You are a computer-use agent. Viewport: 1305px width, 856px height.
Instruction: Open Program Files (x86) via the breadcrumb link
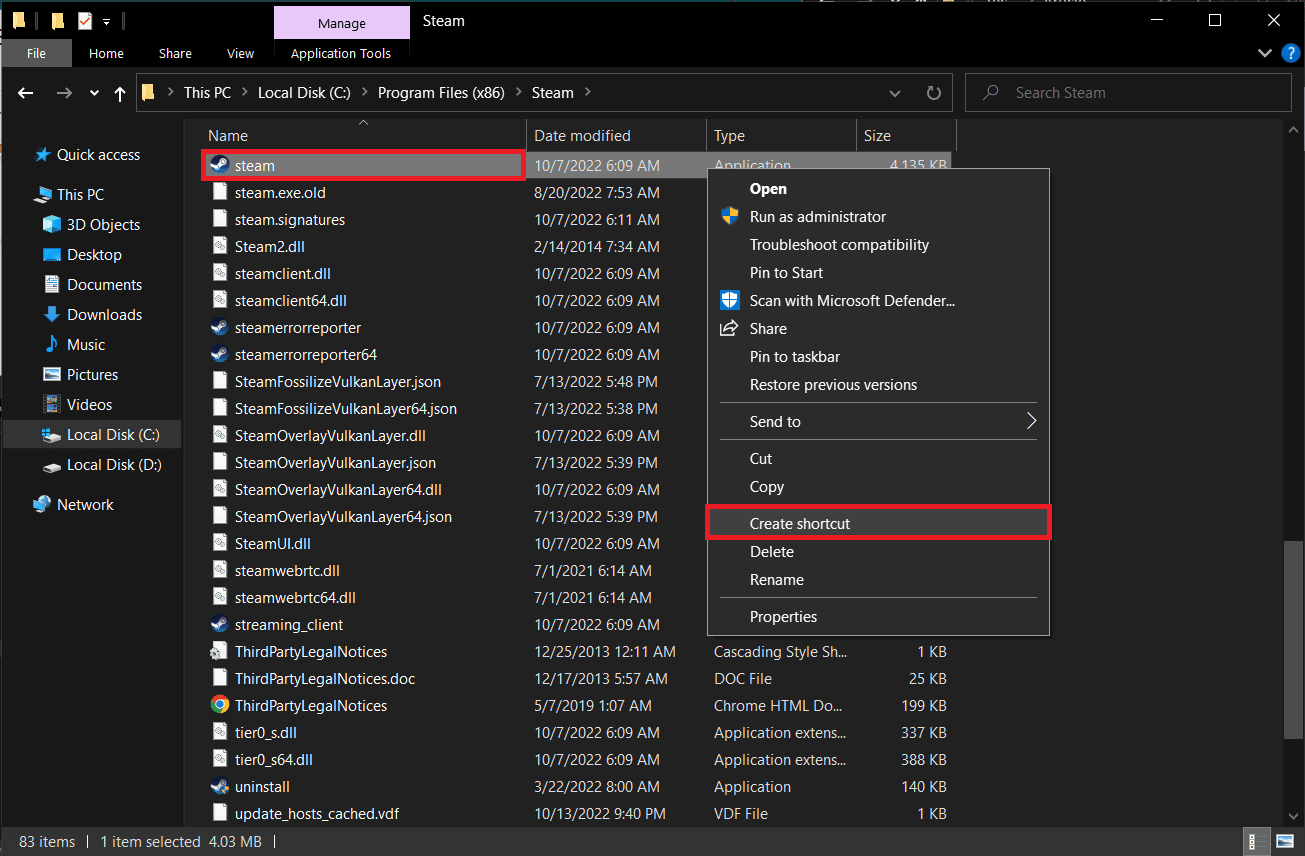pos(441,92)
